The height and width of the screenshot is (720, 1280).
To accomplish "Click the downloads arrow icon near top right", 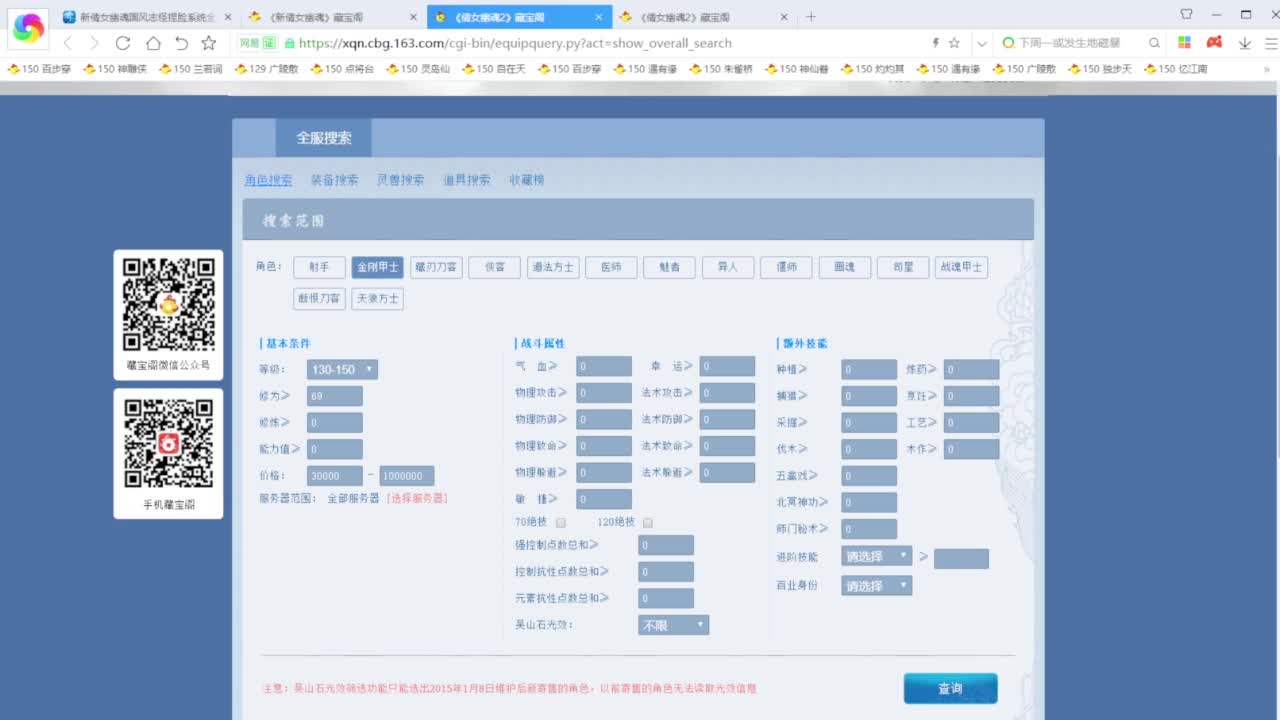I will (1244, 43).
